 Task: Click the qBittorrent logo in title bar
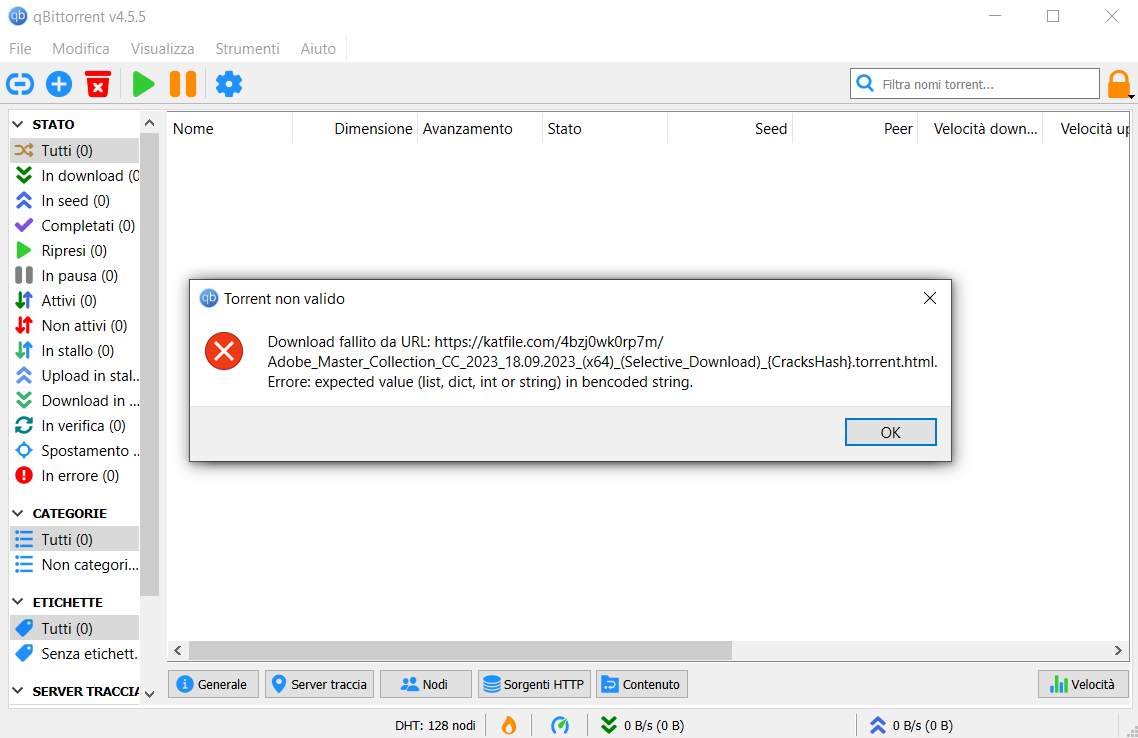(17, 16)
